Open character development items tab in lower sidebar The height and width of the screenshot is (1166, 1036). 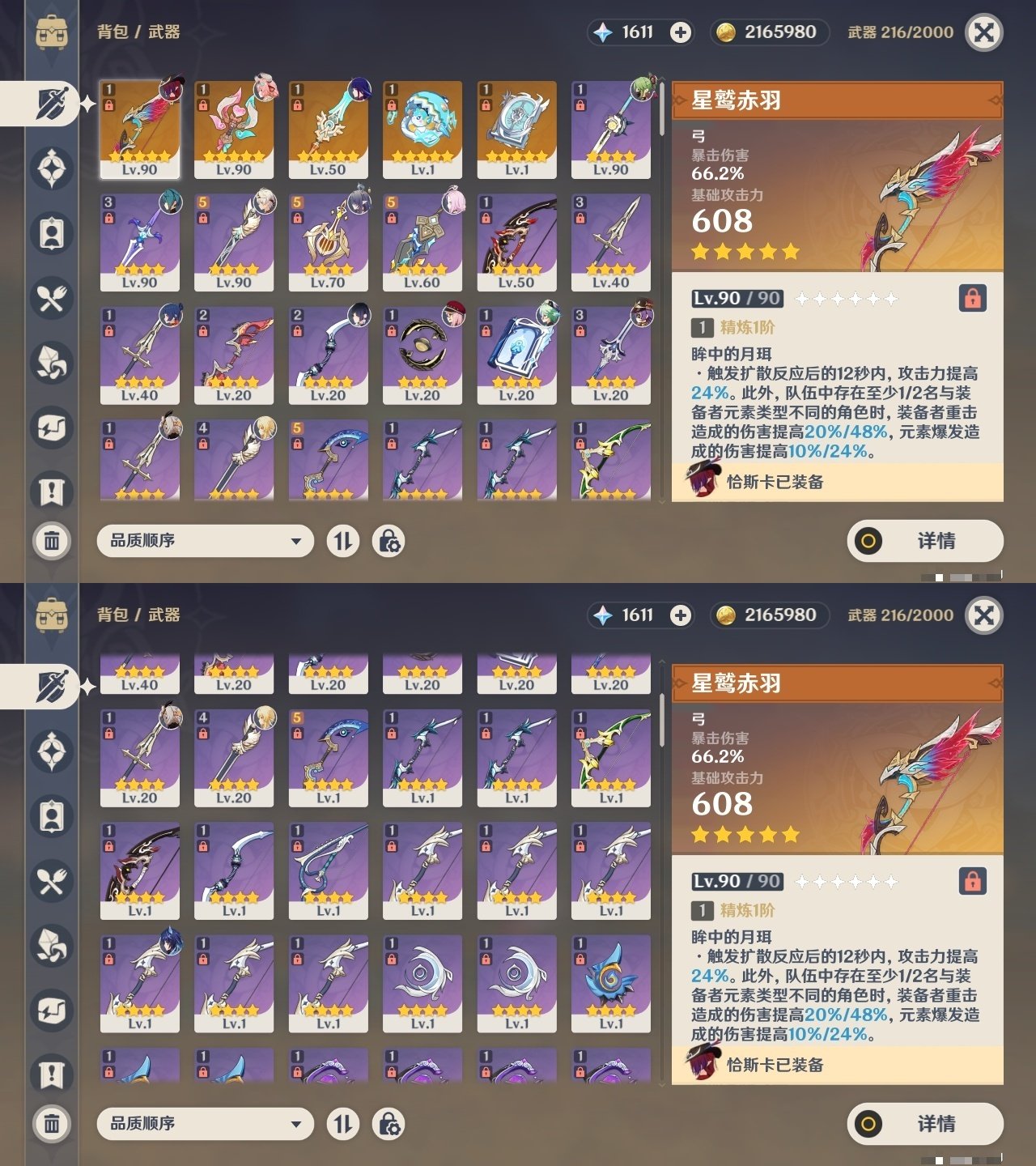click(52, 816)
